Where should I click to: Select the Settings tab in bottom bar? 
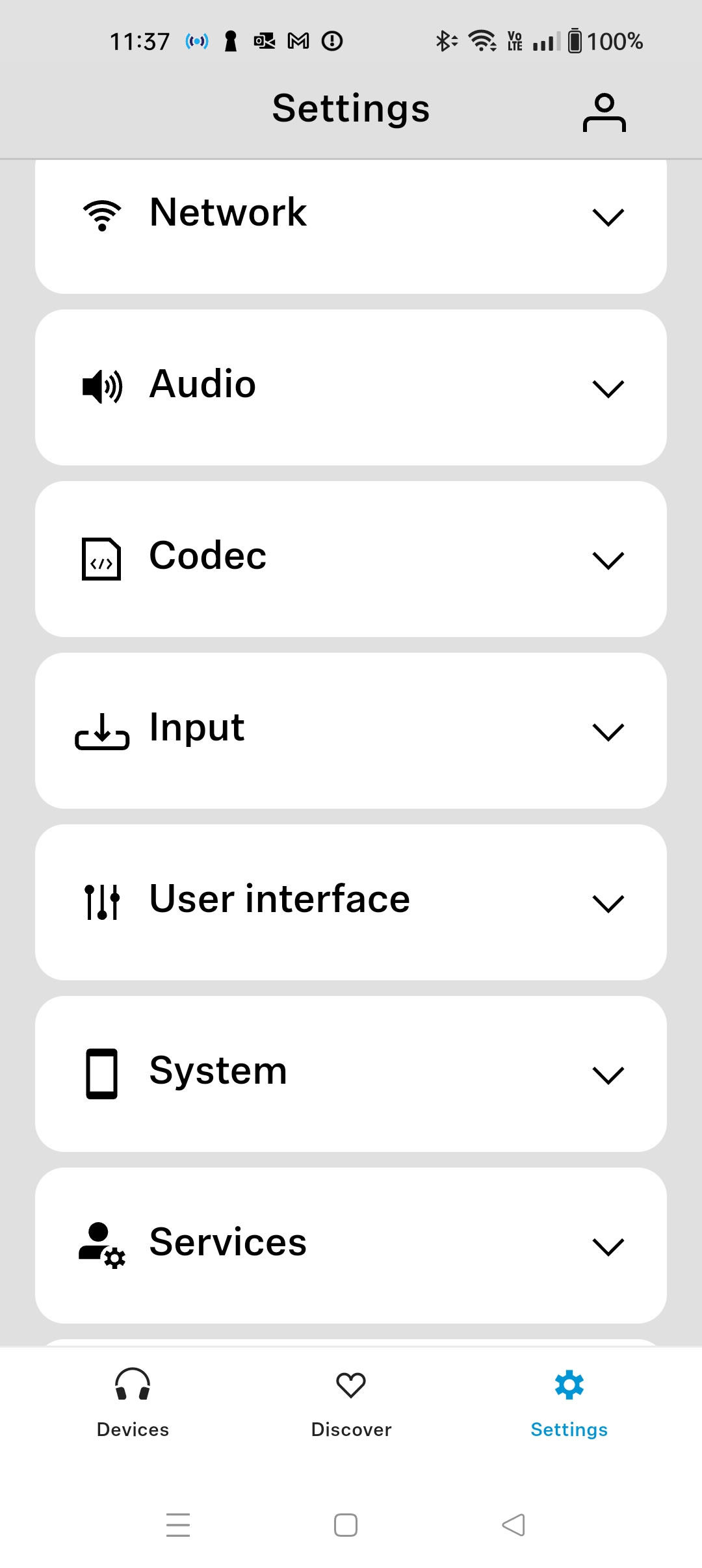pyautogui.click(x=569, y=1401)
